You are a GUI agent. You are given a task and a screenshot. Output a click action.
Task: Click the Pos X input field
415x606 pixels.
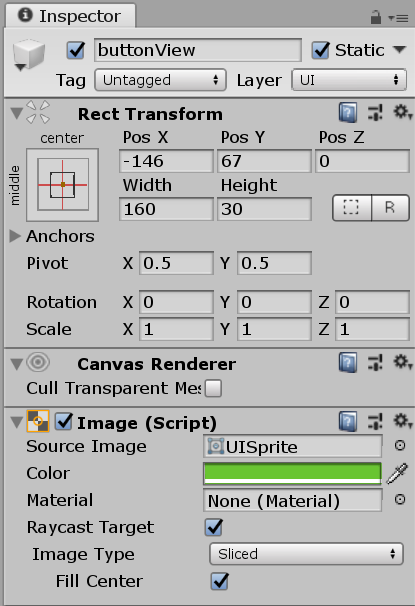[x=166, y=161]
